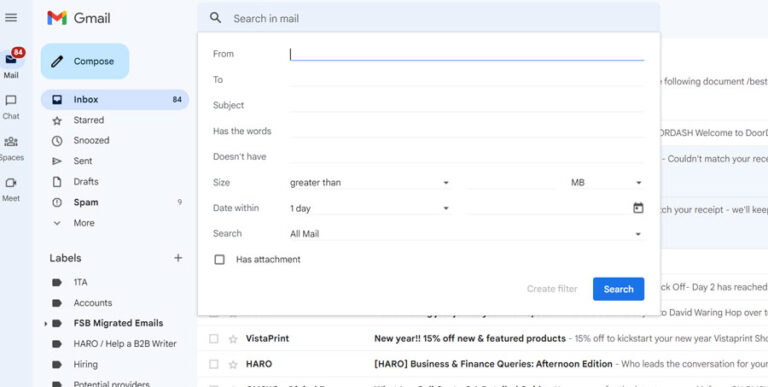The height and width of the screenshot is (387, 768).
Task: Open the Drafts folder
Action: tap(115, 182)
